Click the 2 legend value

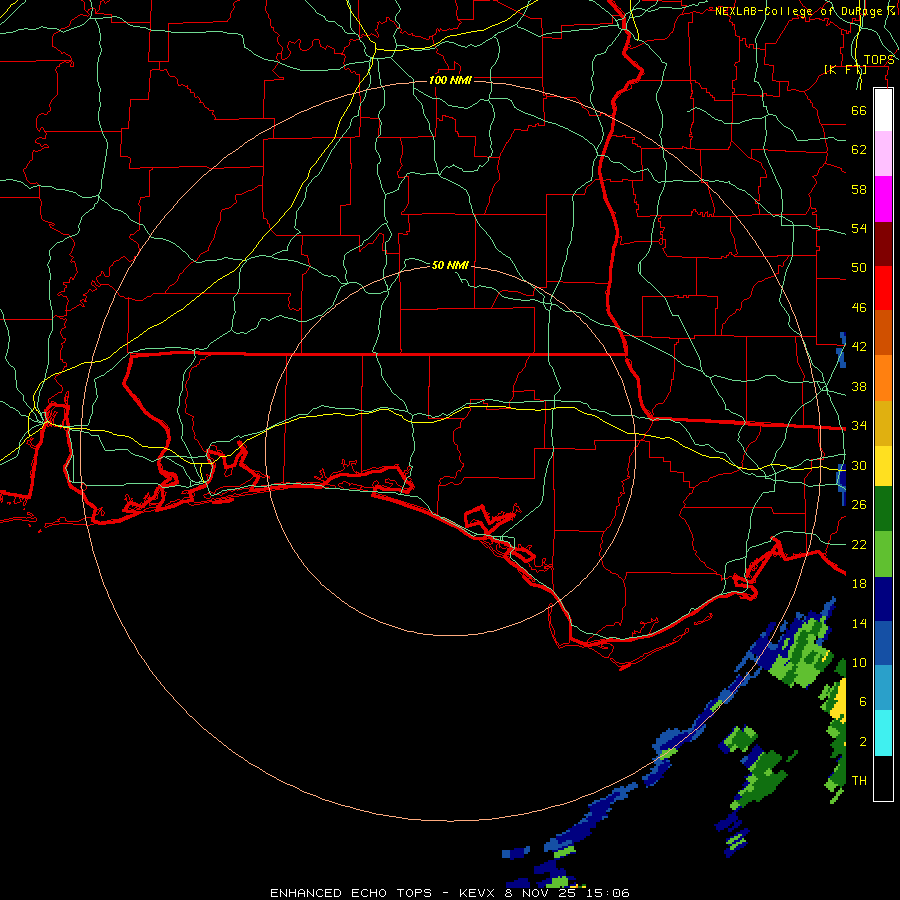pyautogui.click(x=863, y=742)
